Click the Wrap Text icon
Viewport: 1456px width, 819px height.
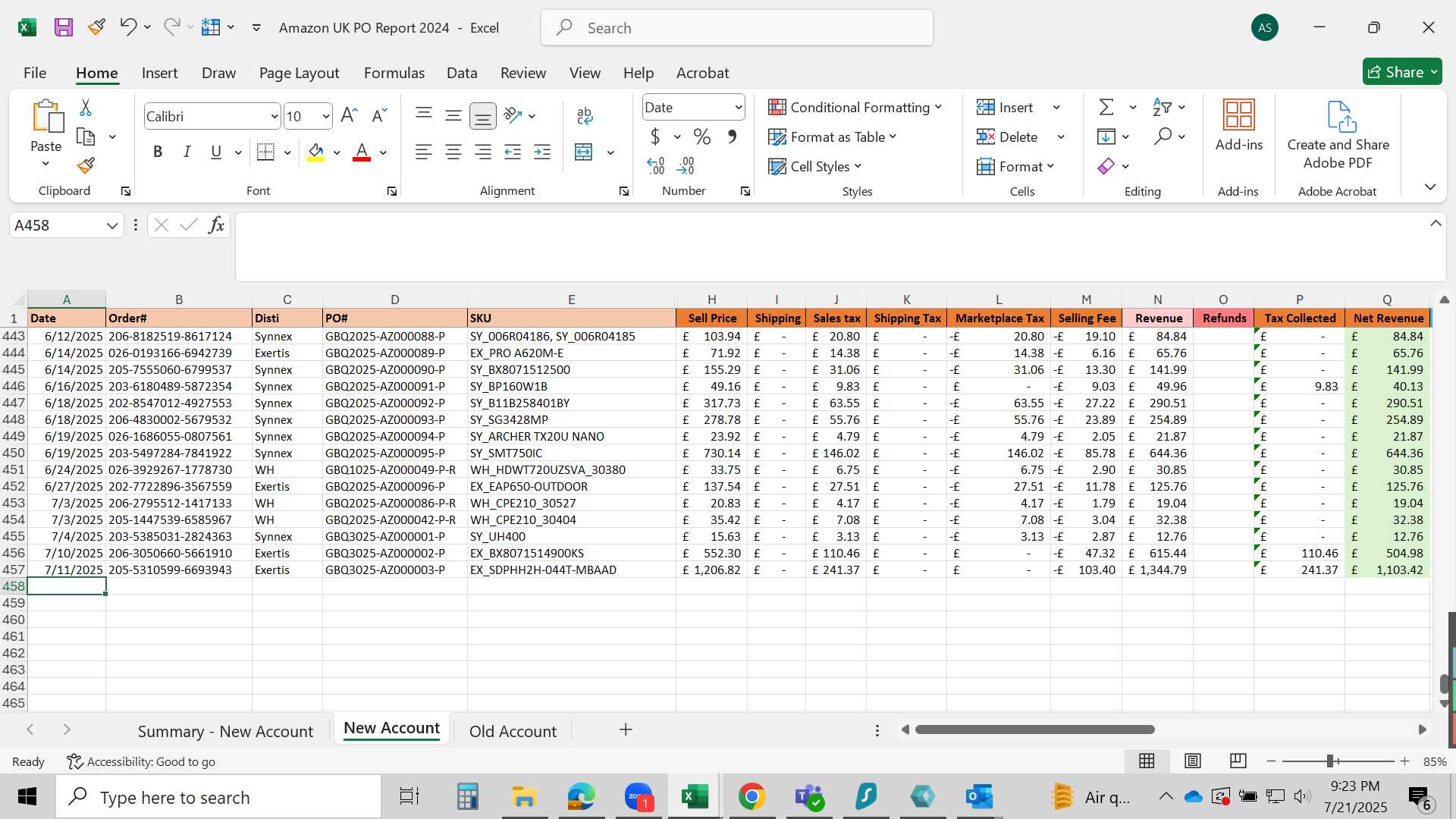coord(585,115)
